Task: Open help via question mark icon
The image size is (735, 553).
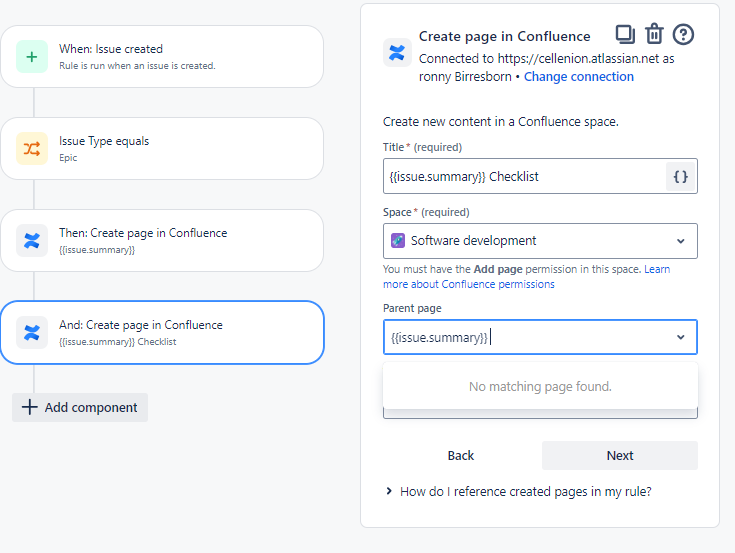Action: [x=683, y=34]
